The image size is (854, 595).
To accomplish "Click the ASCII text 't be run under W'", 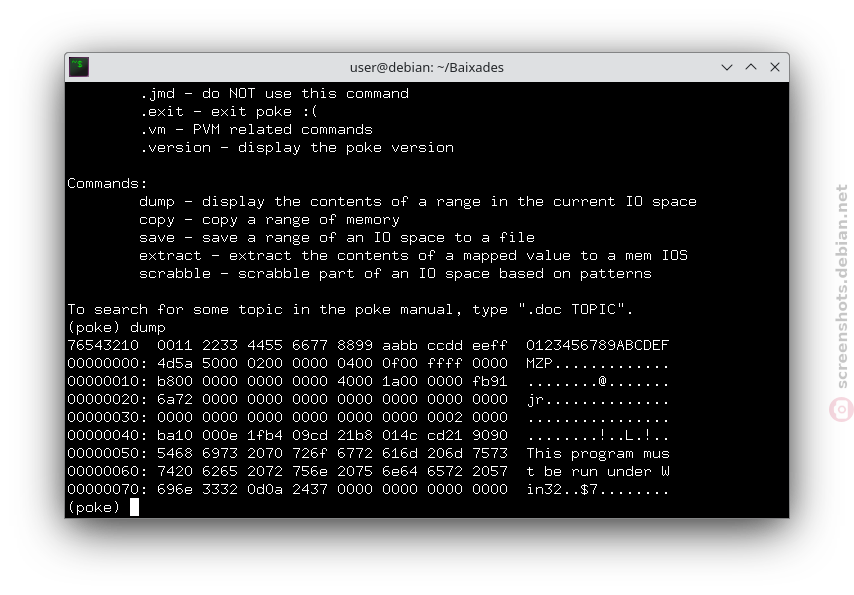I will point(597,471).
